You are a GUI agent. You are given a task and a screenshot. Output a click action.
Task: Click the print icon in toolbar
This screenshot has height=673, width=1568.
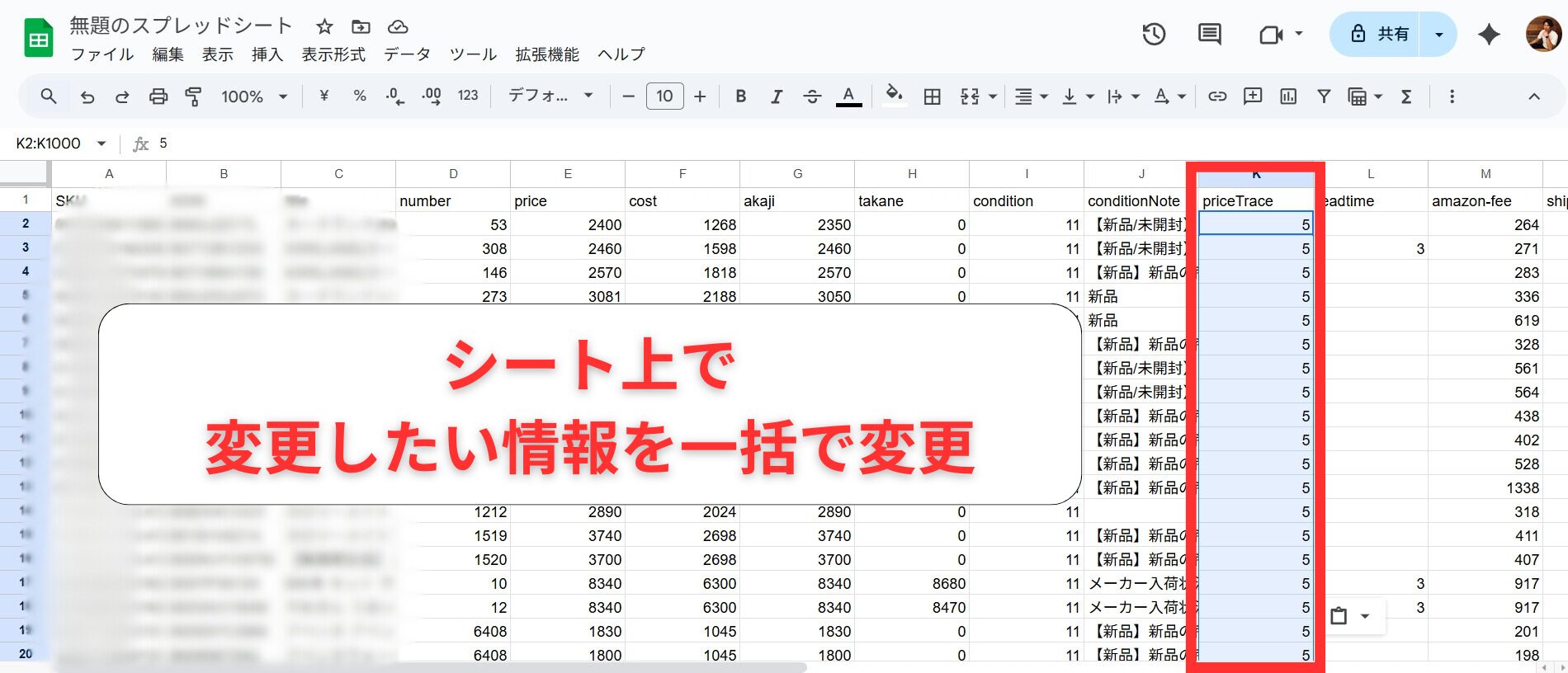[x=158, y=96]
